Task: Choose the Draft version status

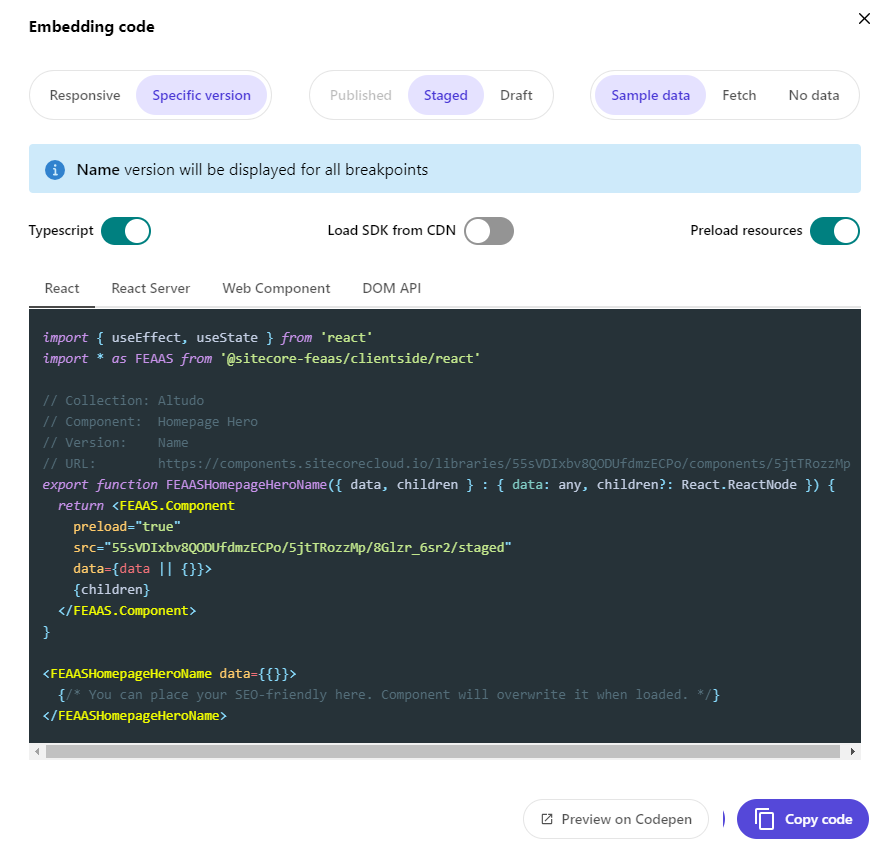Action: pos(516,95)
